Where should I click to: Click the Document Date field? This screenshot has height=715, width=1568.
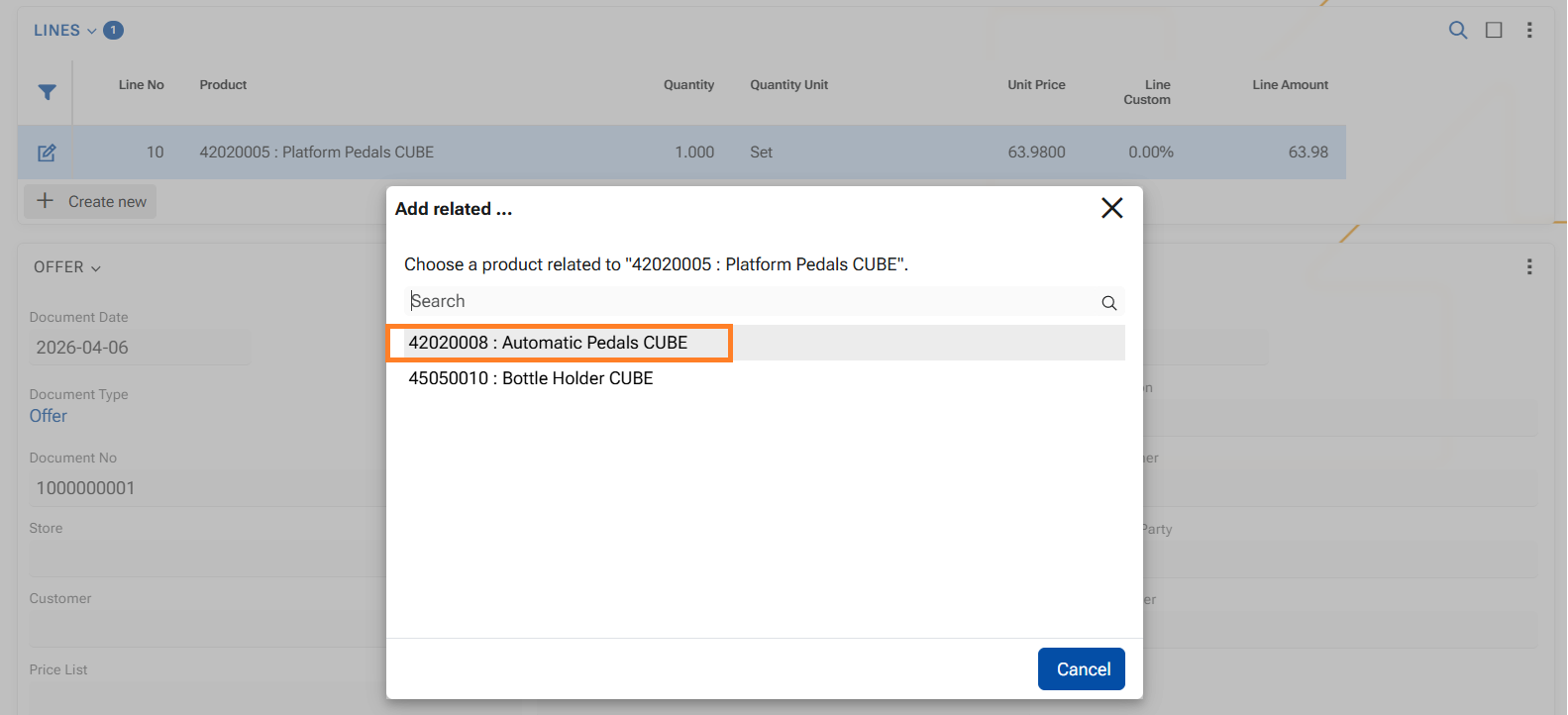click(x=139, y=348)
